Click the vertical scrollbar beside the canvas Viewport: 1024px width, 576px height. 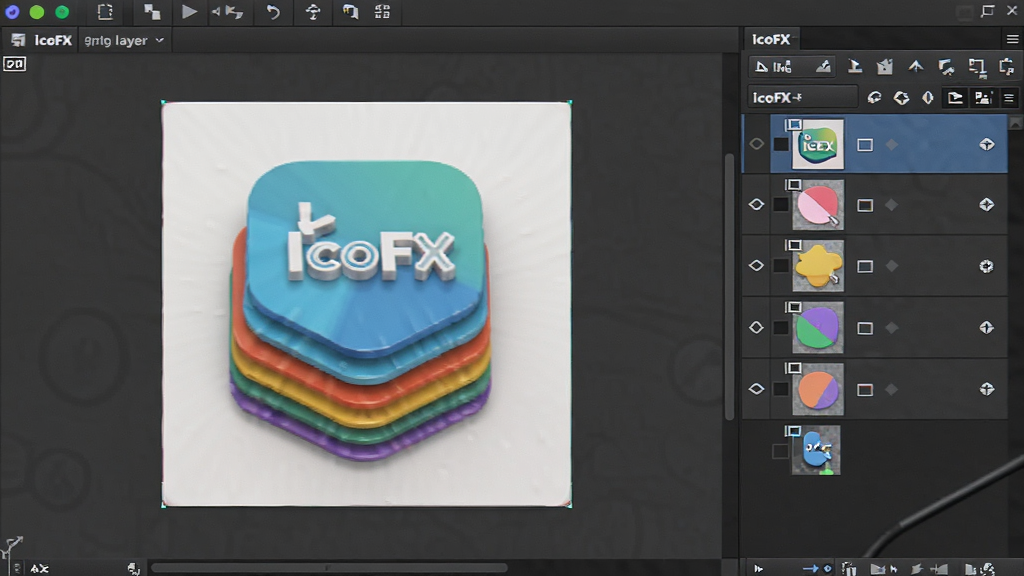(729, 287)
